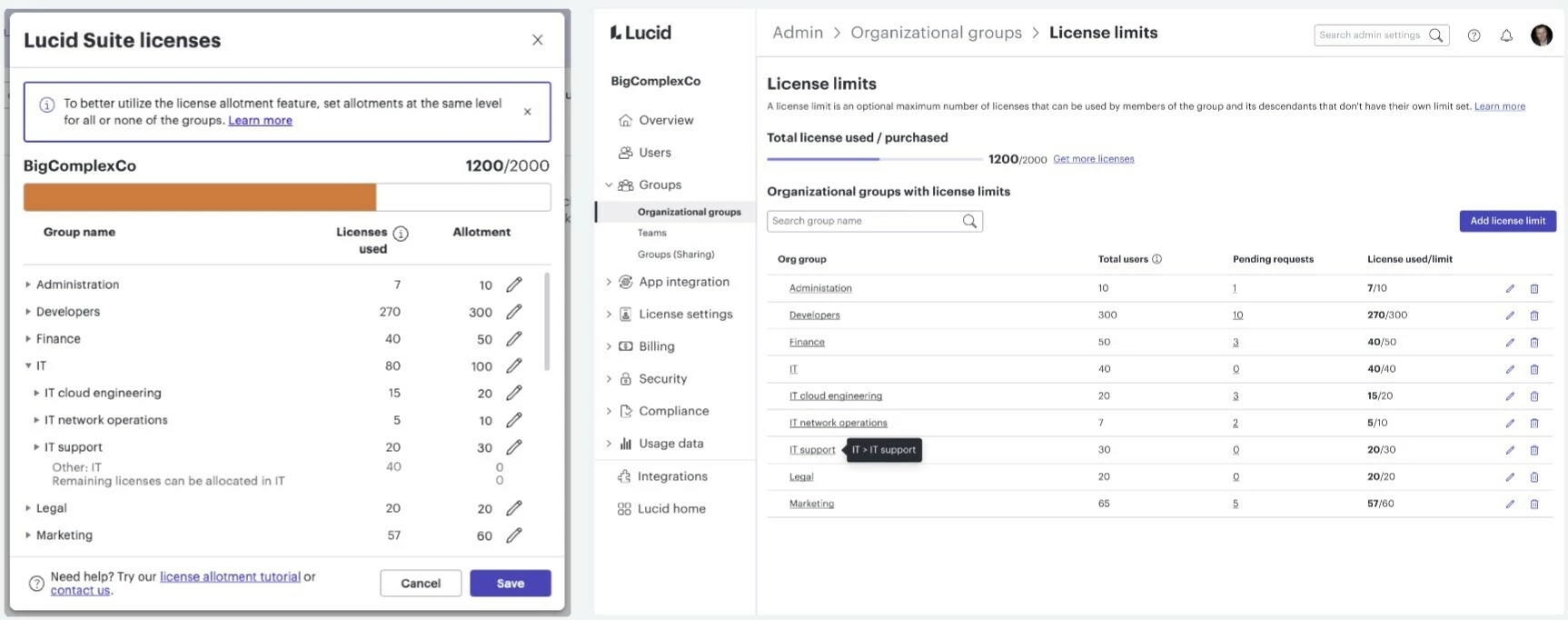Expand Usage data in sidebar

[609, 444]
